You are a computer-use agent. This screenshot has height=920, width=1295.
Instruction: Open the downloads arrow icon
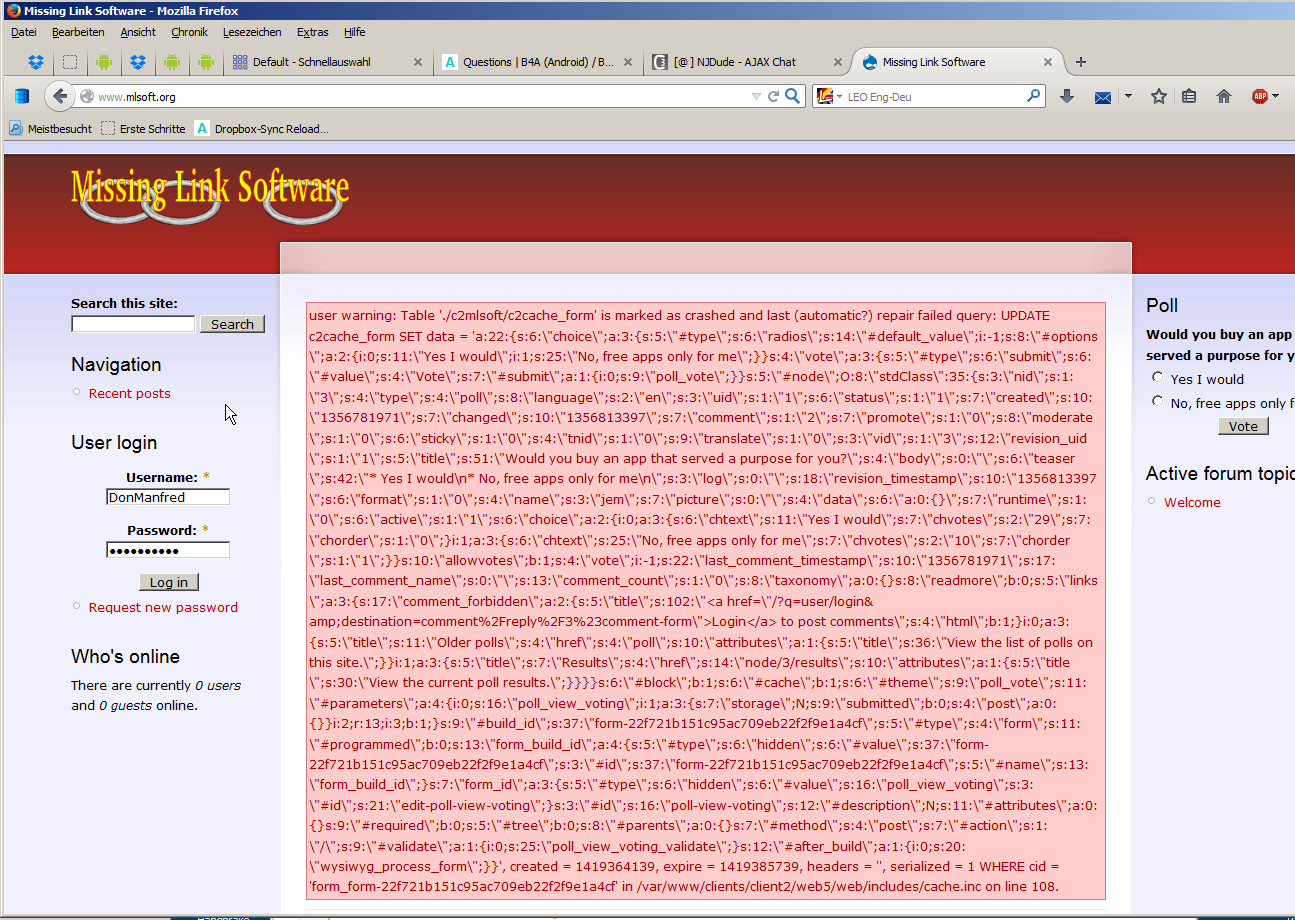tap(1067, 96)
